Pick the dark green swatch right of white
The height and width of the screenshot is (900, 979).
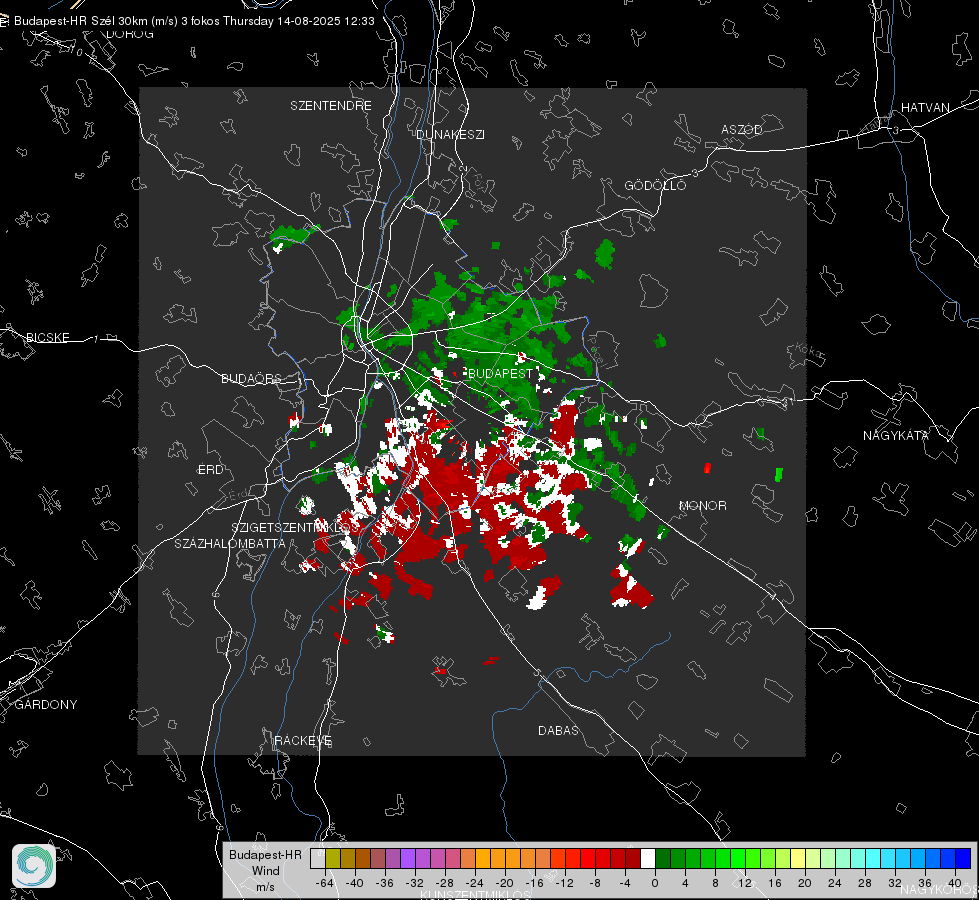[663, 859]
